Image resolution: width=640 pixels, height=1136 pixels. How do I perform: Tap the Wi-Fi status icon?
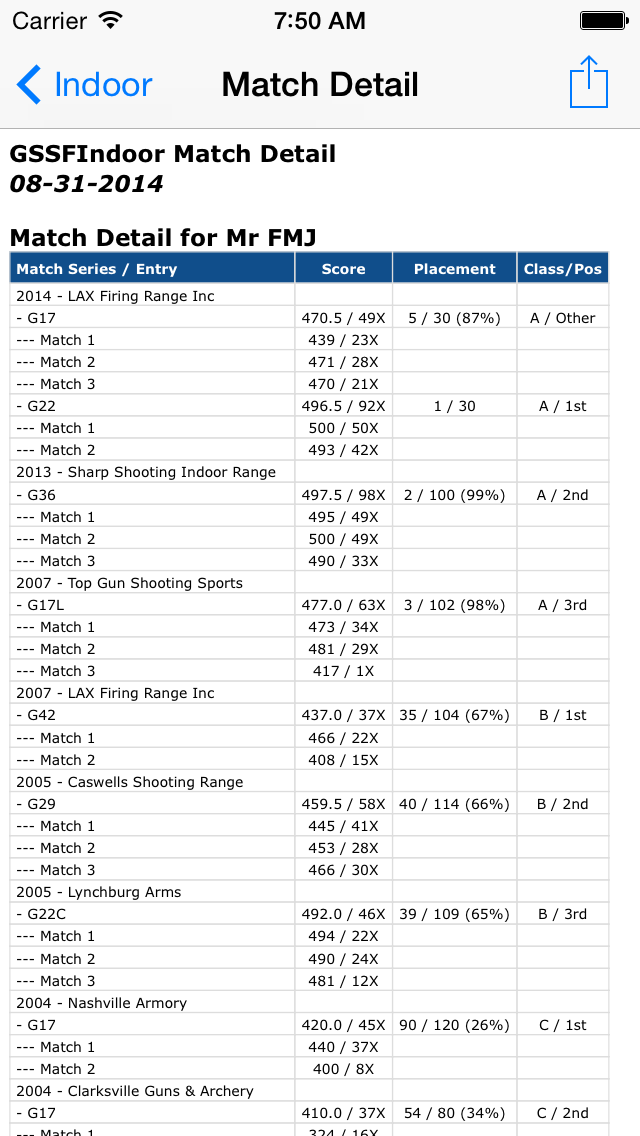(110, 20)
